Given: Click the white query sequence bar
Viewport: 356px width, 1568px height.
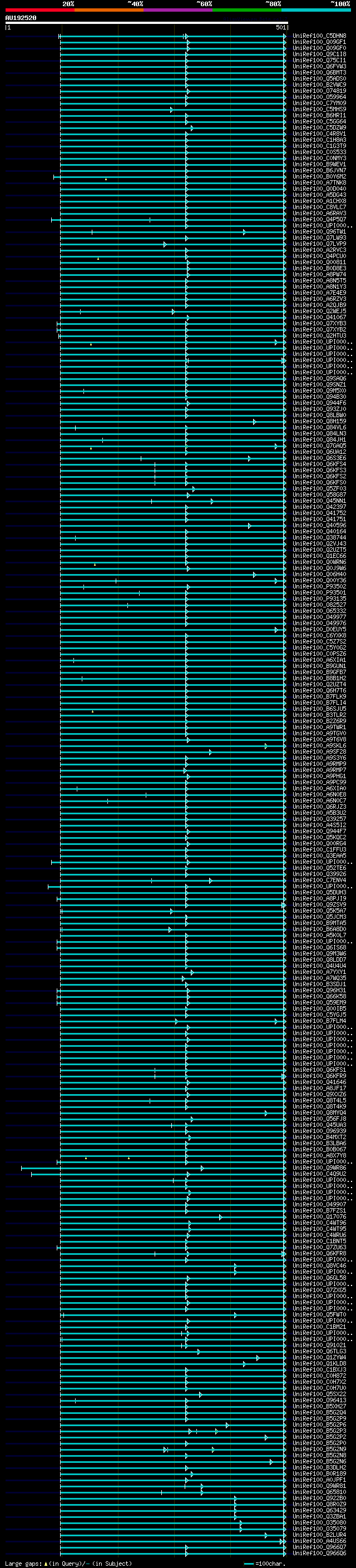Looking at the screenshot, I should tap(147, 23).
